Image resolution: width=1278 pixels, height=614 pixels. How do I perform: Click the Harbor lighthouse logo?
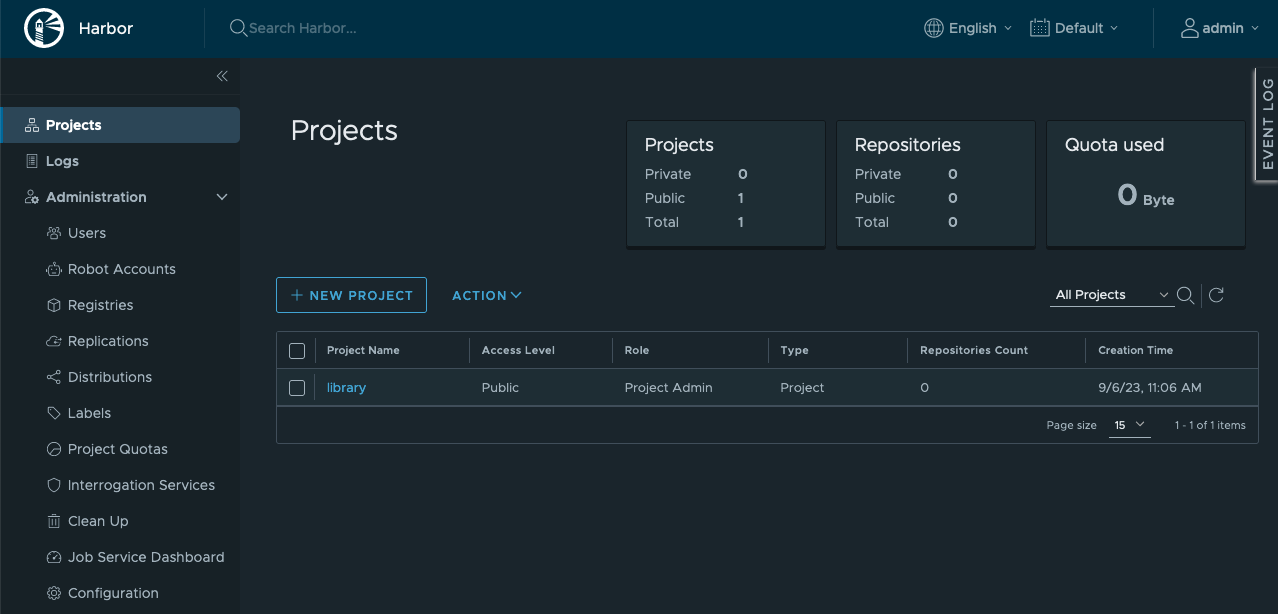[x=44, y=28]
